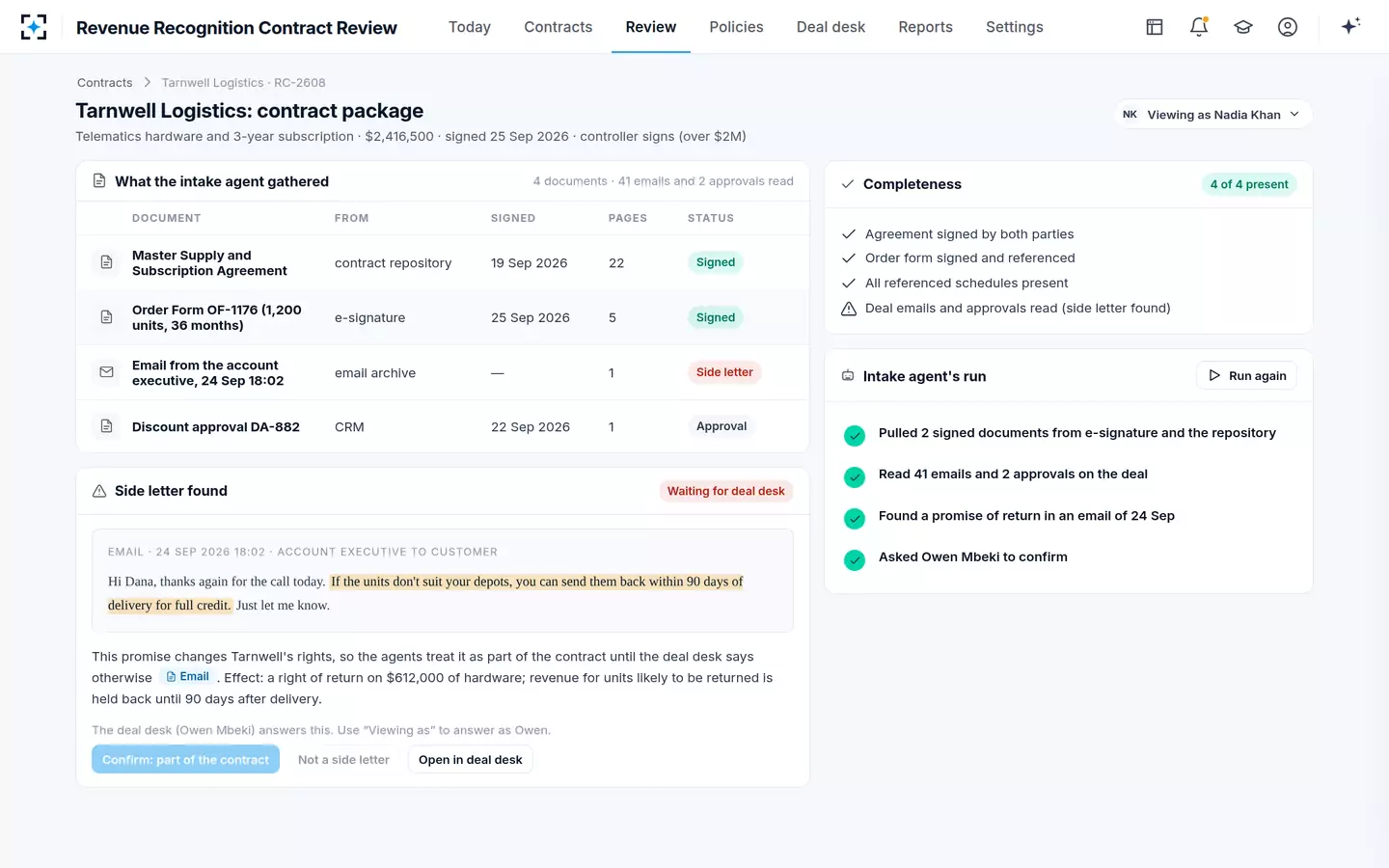Click the Not a side letter button
This screenshot has height=868, width=1389.
pyautogui.click(x=343, y=759)
